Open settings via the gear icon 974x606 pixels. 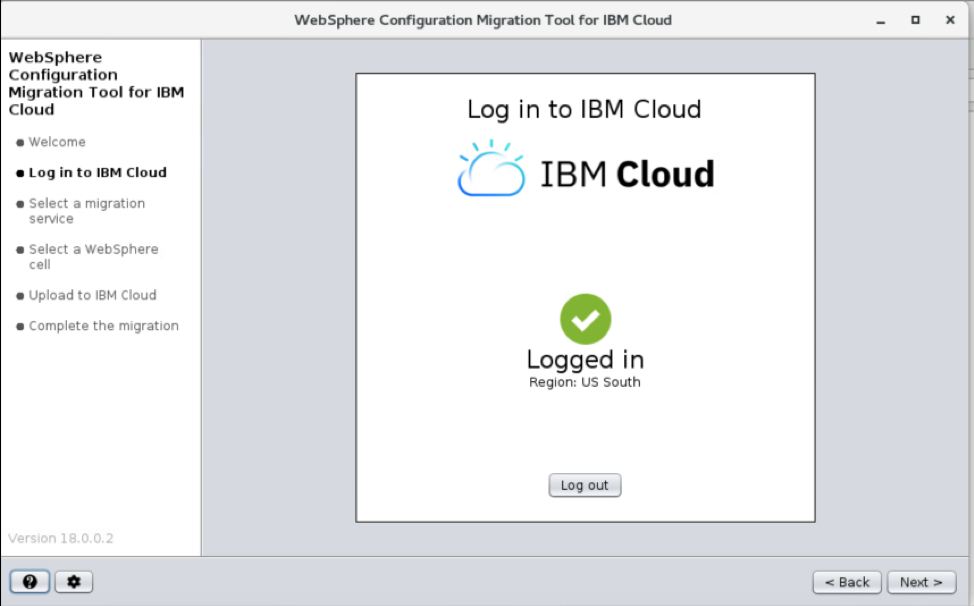click(x=73, y=582)
